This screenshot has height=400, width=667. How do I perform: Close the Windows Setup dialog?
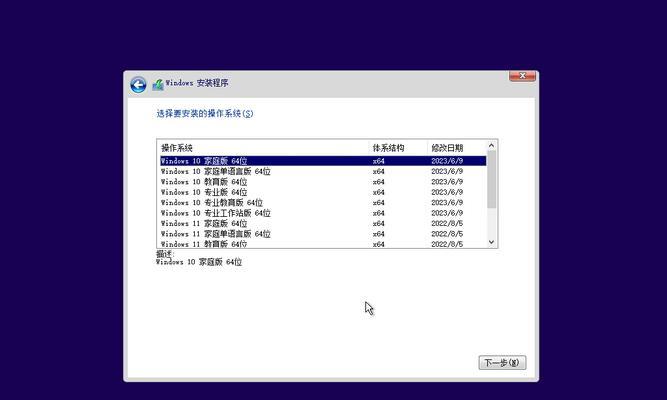pyautogui.click(x=522, y=76)
